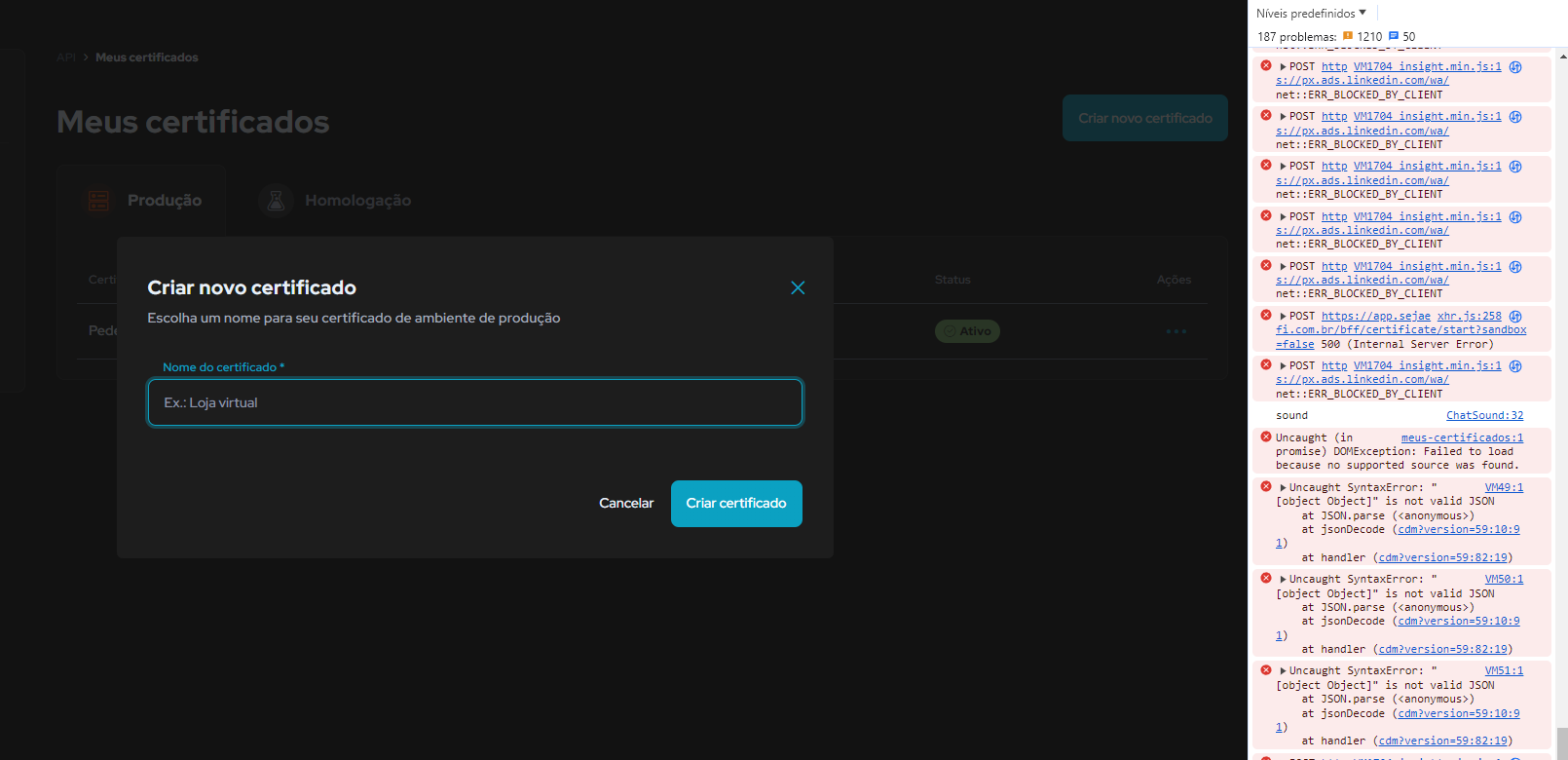Viewport: 1568px width, 760px height.
Task: Expand the Uncaught SyntaxError VM50 entry
Action: (x=1284, y=580)
